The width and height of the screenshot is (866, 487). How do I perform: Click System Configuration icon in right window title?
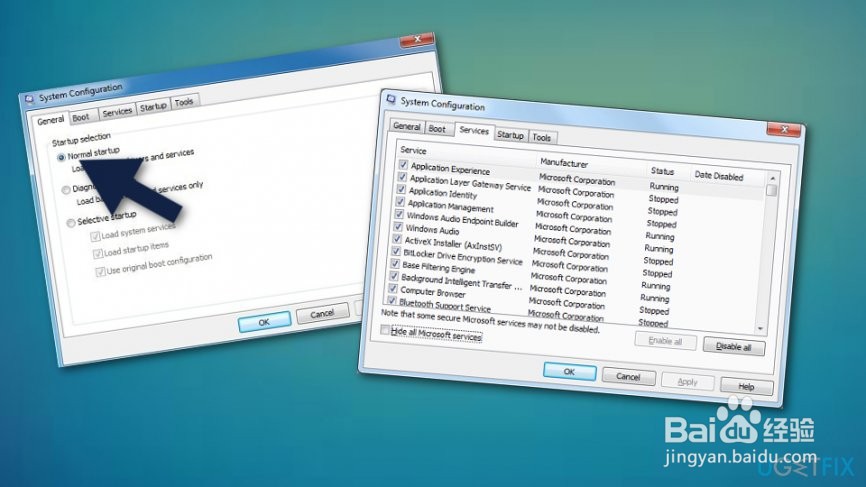pos(392,99)
